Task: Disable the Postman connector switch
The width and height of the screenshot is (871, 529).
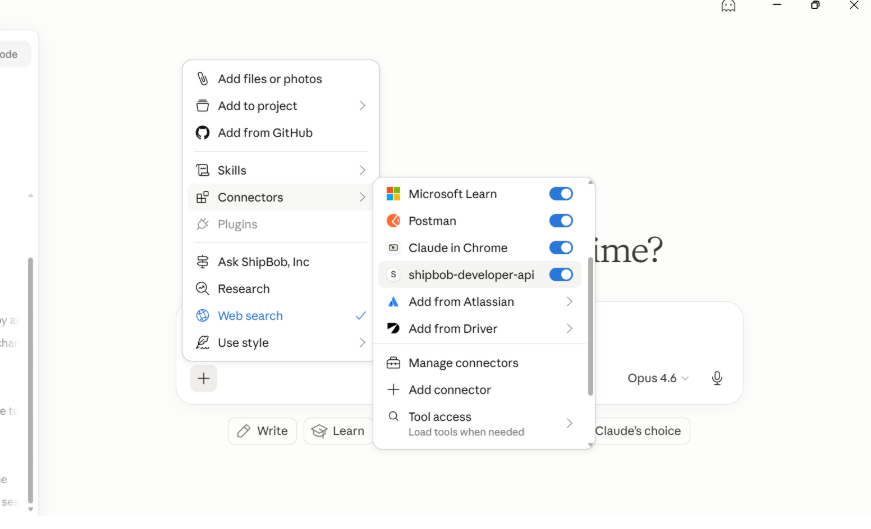Action: (561, 221)
